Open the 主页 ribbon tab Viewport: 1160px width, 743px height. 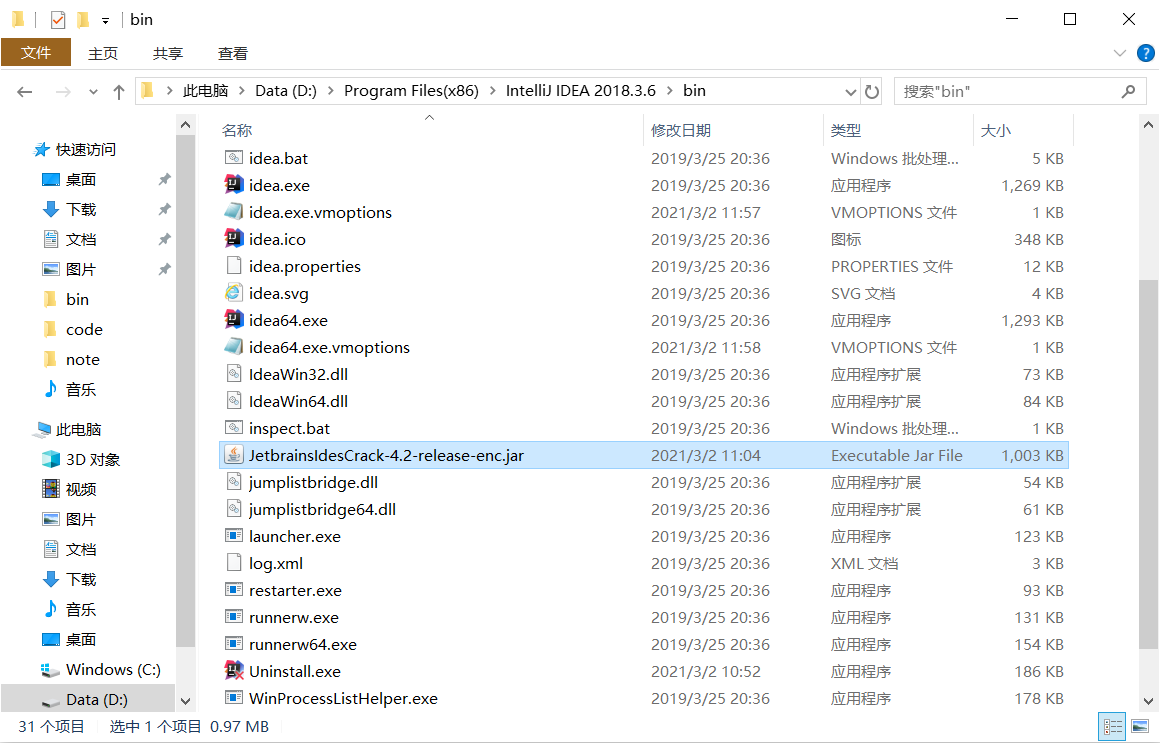103,53
